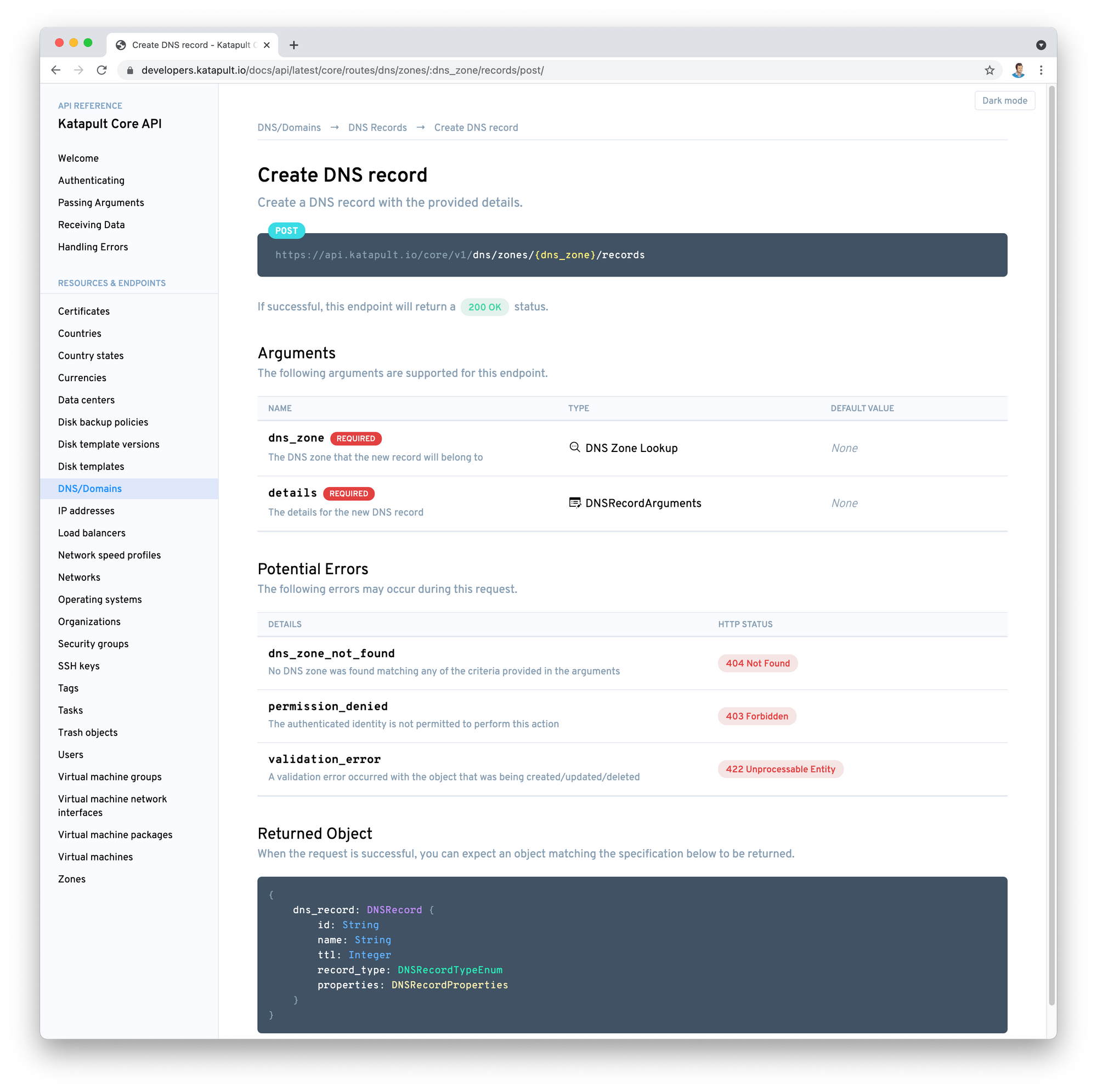The width and height of the screenshot is (1097, 1092).
Task: Open Tags in the sidebar
Action: (68, 688)
